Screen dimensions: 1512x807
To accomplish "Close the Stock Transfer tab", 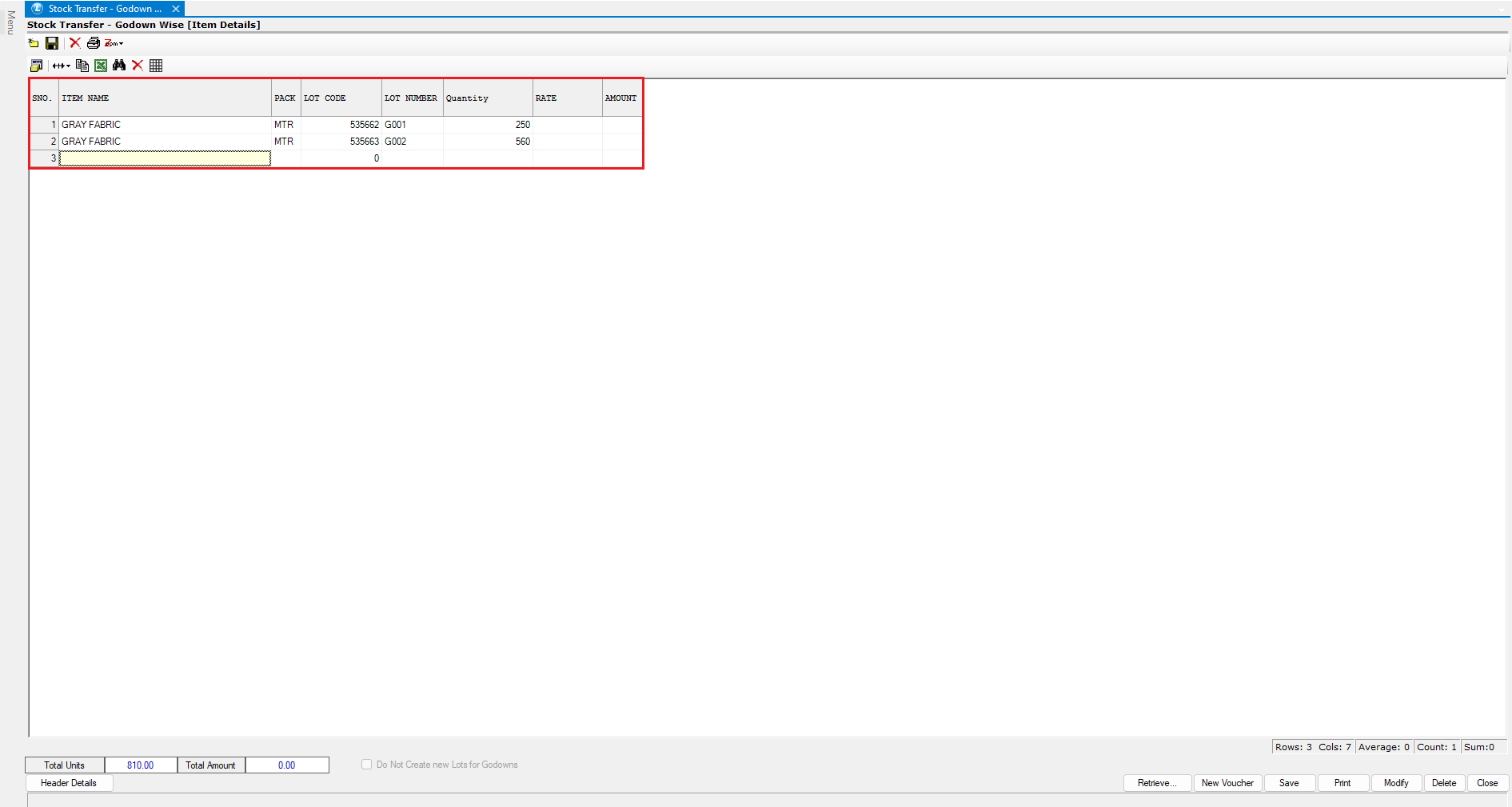I will click(176, 9).
